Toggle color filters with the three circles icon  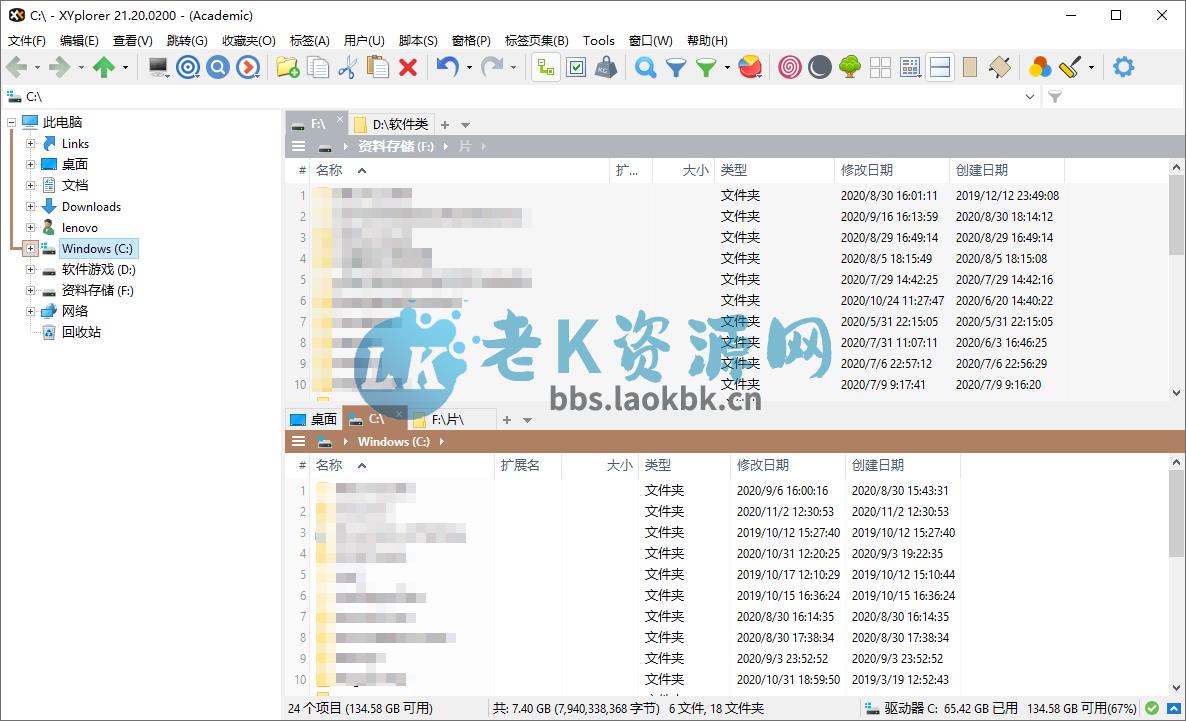1040,67
